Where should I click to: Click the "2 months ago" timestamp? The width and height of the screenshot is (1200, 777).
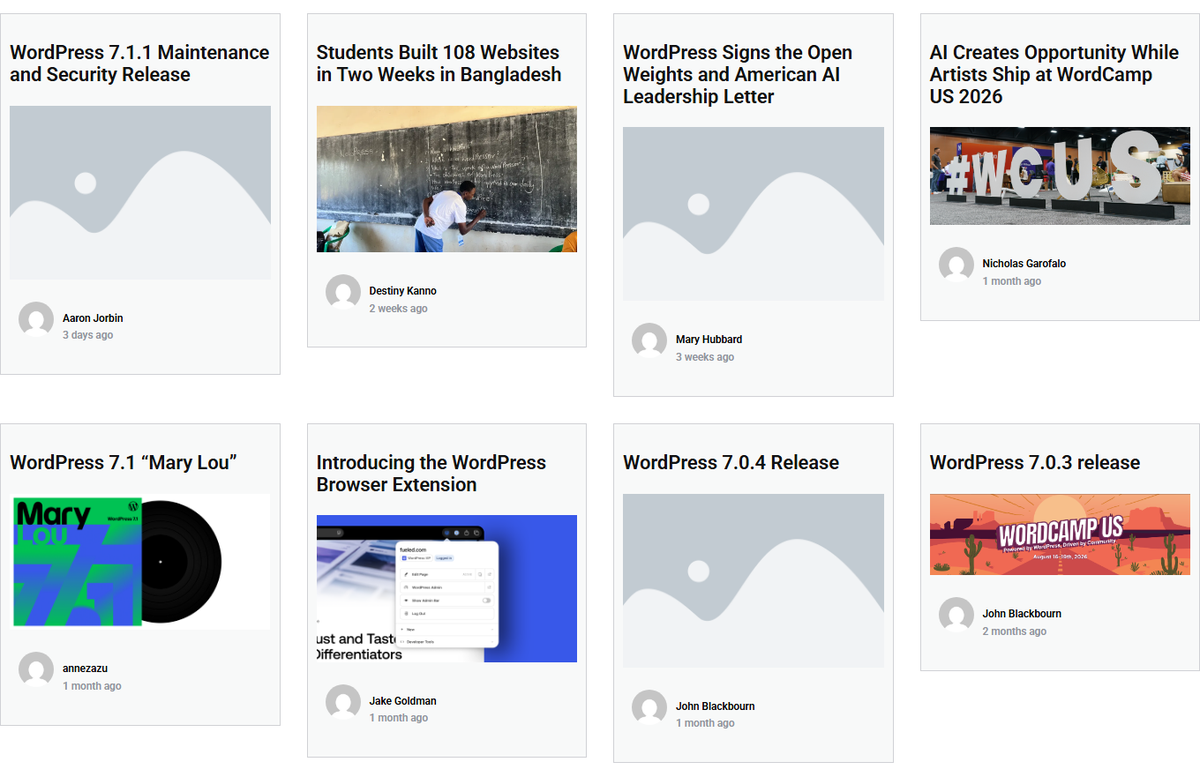tap(1015, 631)
